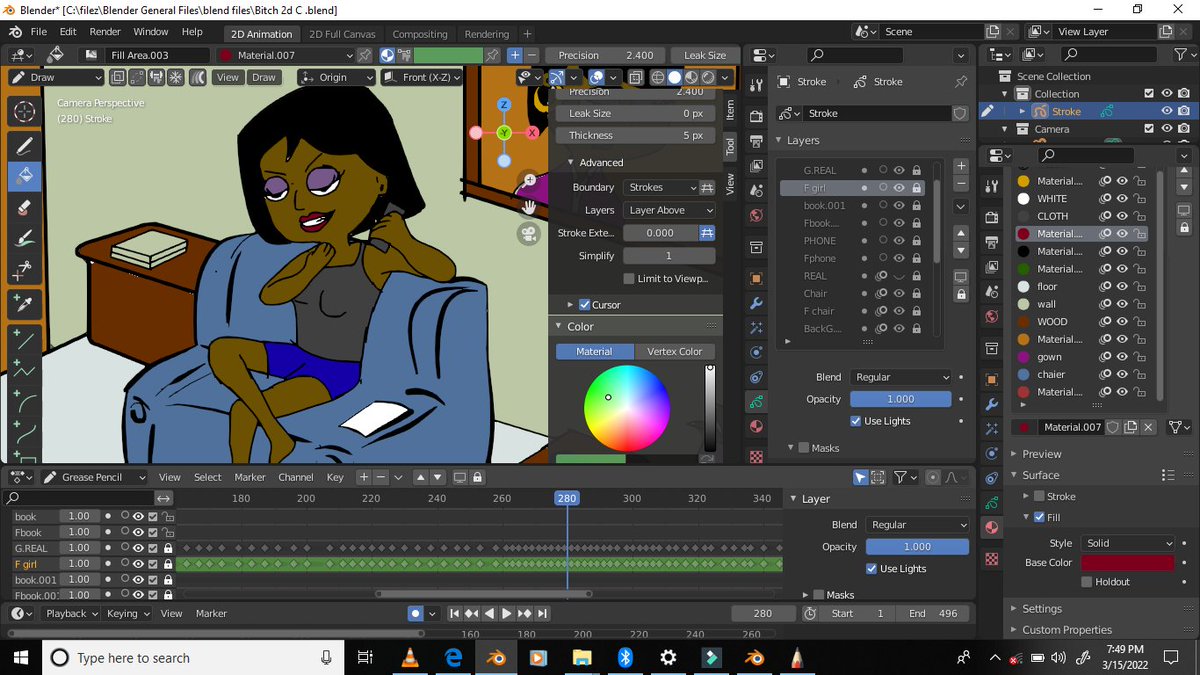
Task: Click the Playback button
Action: point(73,613)
